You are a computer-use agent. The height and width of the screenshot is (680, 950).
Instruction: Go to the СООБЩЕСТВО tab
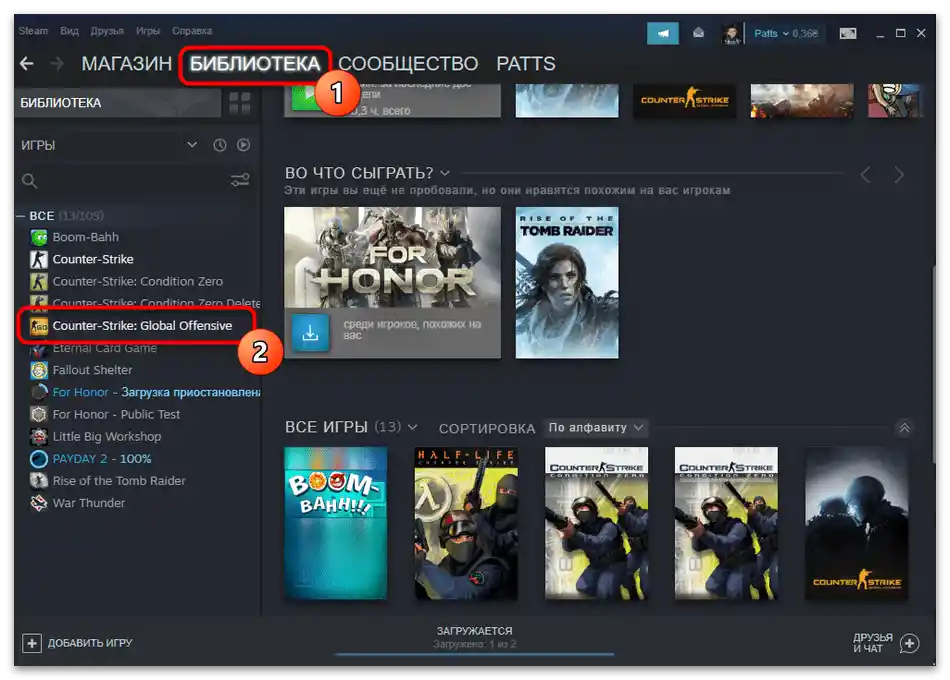point(408,64)
